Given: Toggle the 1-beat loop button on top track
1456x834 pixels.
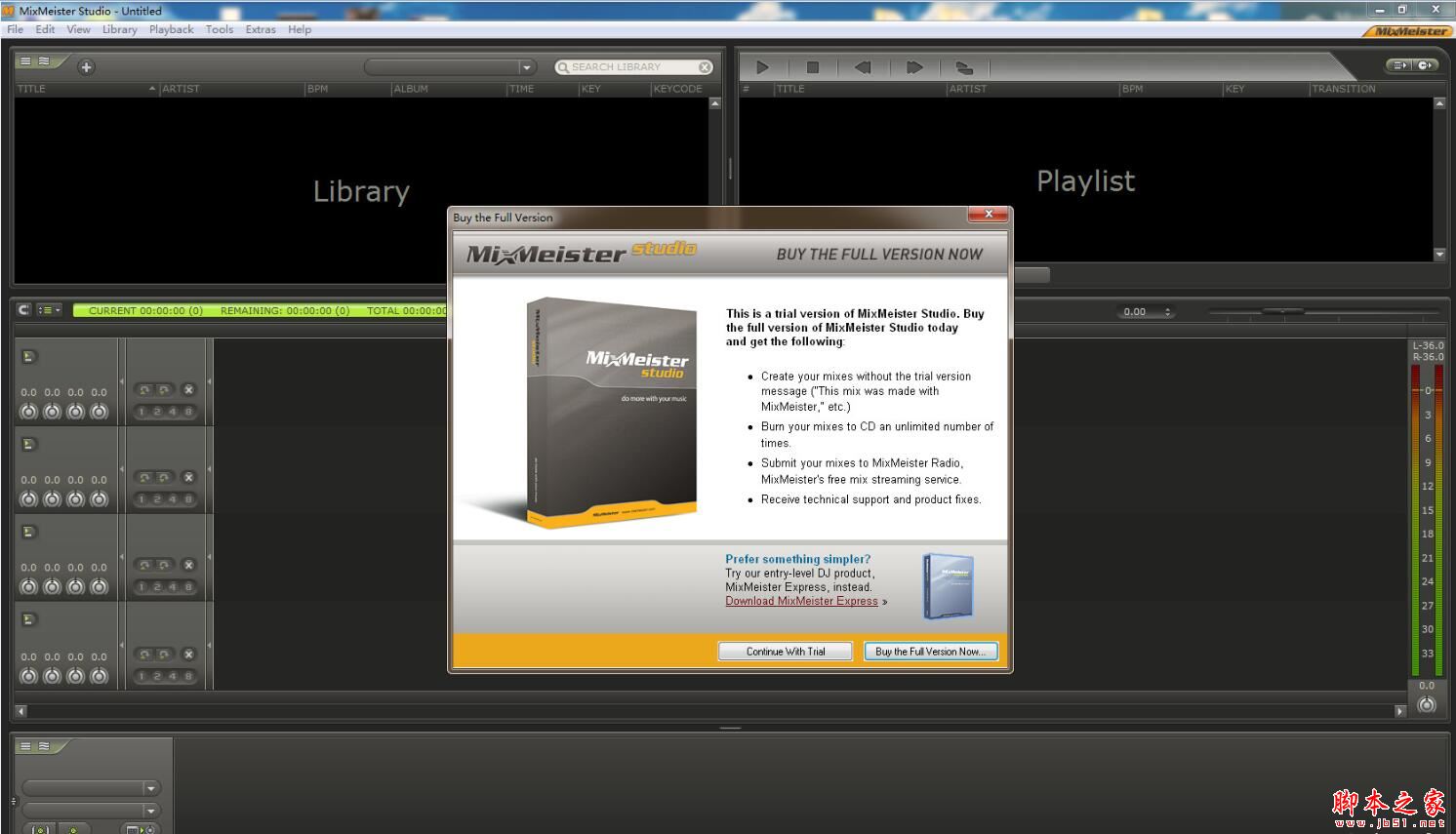Looking at the screenshot, I should 142,412.
